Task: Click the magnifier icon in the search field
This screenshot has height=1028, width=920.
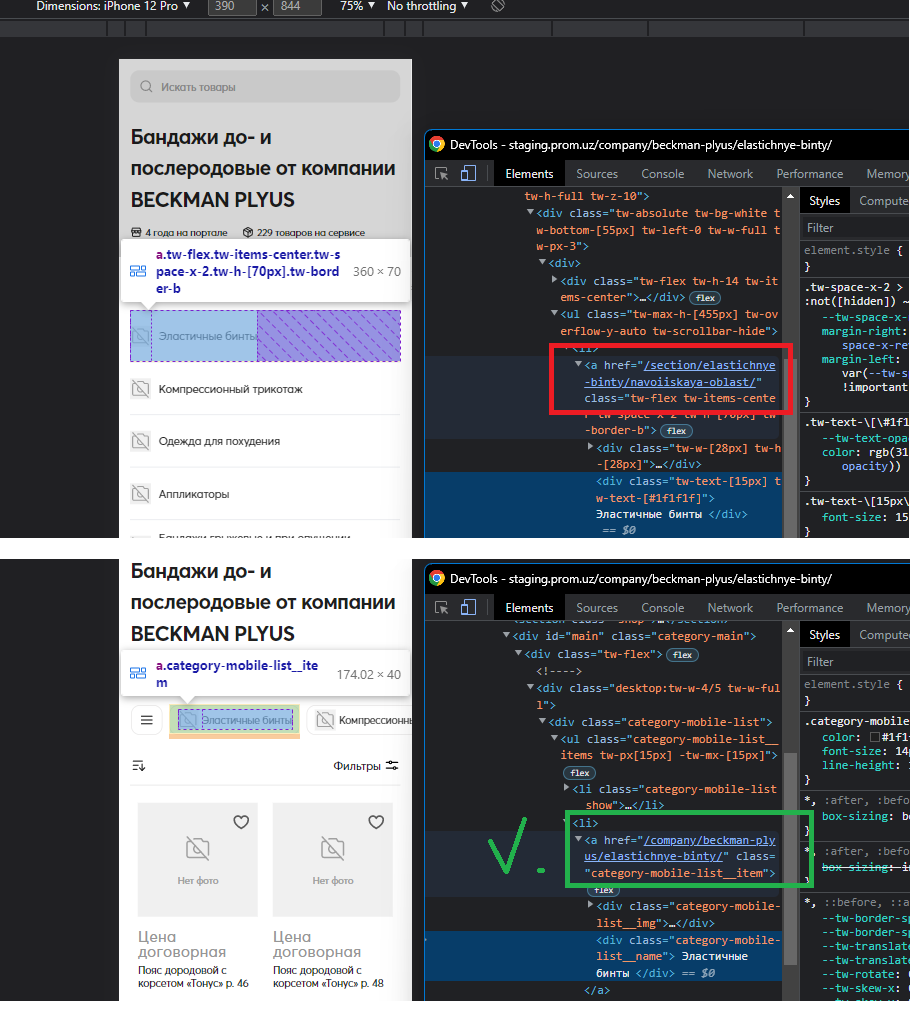Action: [x=146, y=87]
